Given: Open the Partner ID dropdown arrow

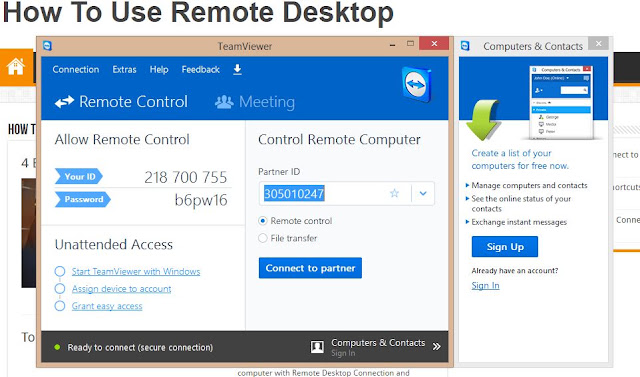Looking at the screenshot, I should 423,193.
